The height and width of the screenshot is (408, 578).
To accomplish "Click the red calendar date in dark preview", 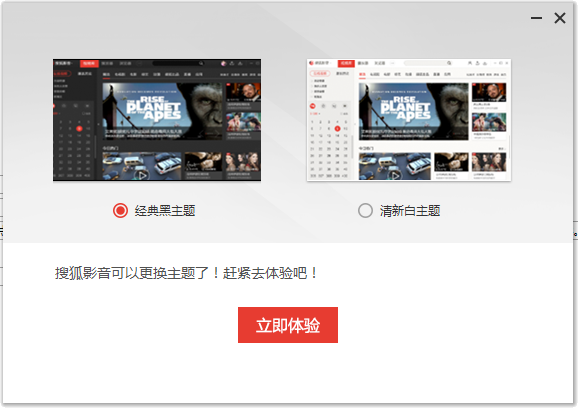I will pyautogui.click(x=79, y=129).
